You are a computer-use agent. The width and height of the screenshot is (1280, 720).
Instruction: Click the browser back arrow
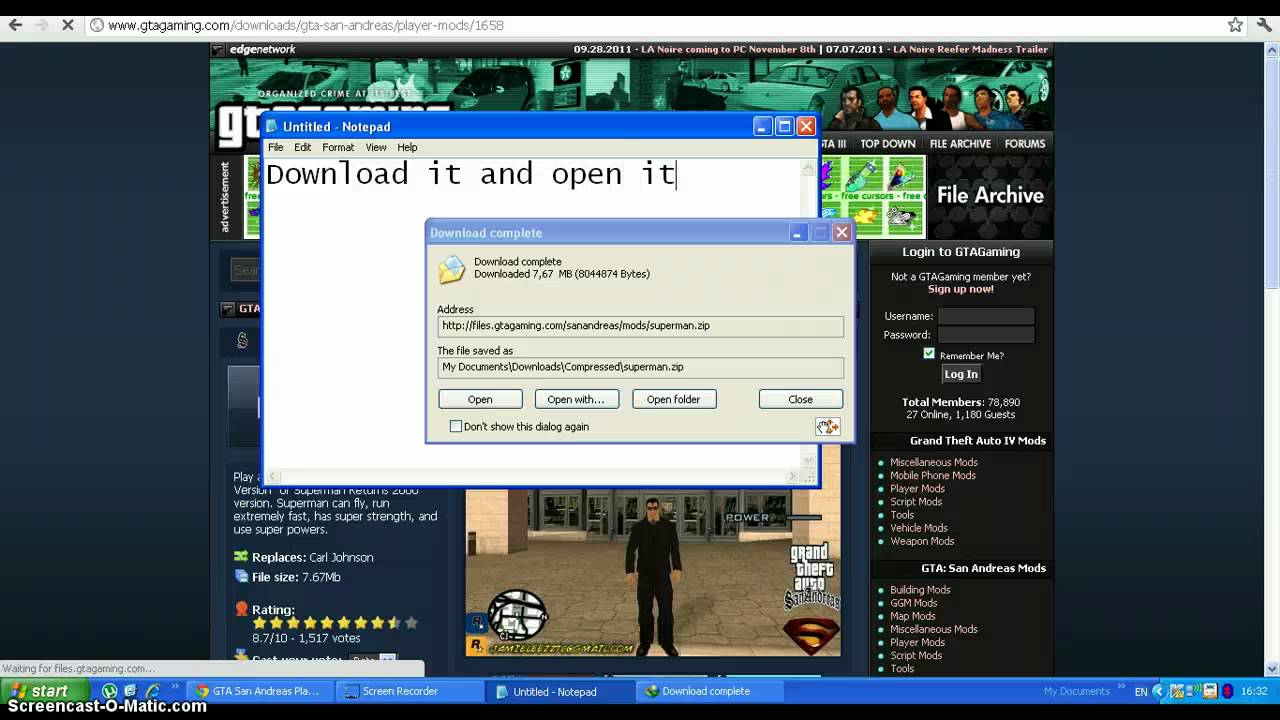tap(15, 25)
